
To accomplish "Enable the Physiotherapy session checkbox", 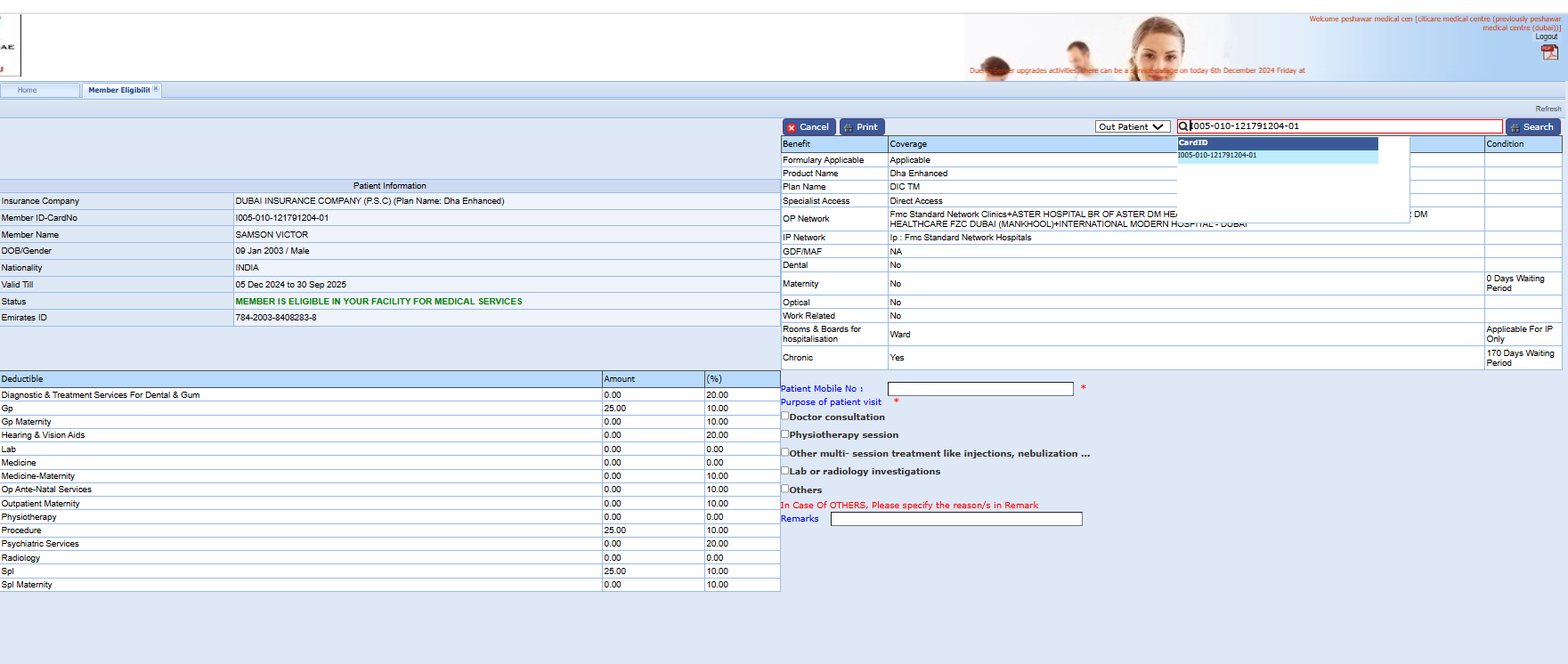I will point(785,434).
